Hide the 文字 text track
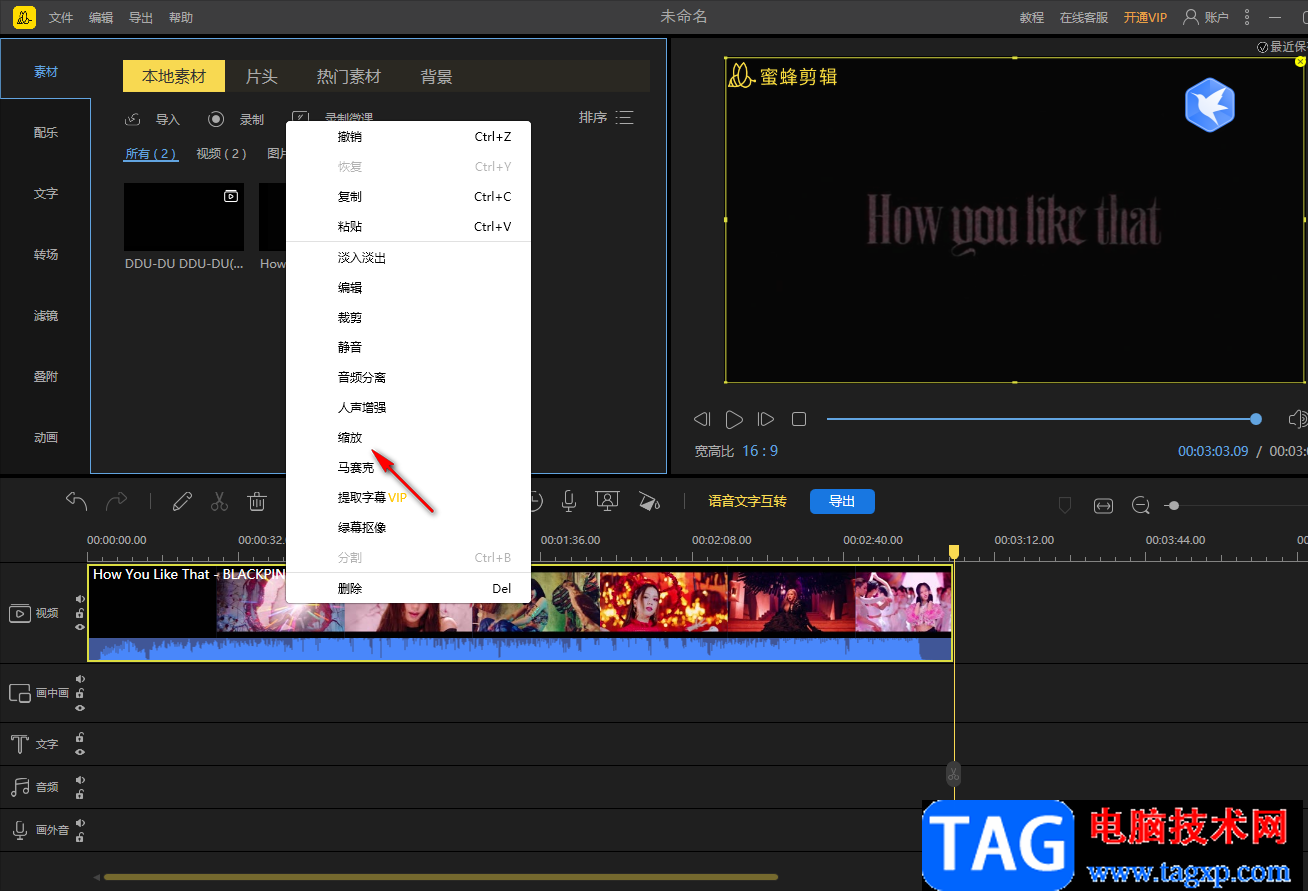This screenshot has width=1308, height=891. click(80, 751)
